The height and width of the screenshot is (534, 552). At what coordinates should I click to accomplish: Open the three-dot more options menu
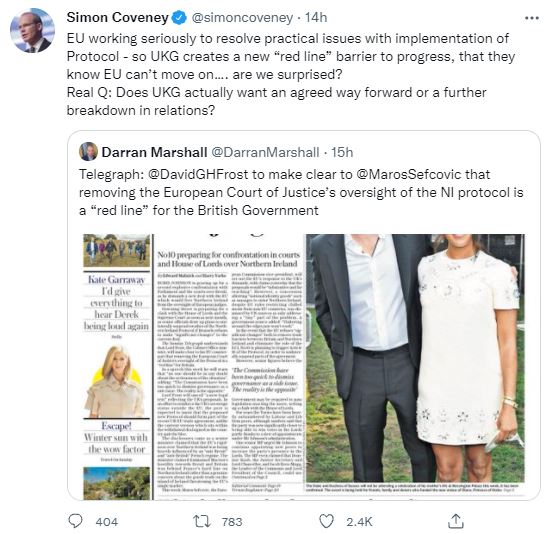tap(532, 18)
